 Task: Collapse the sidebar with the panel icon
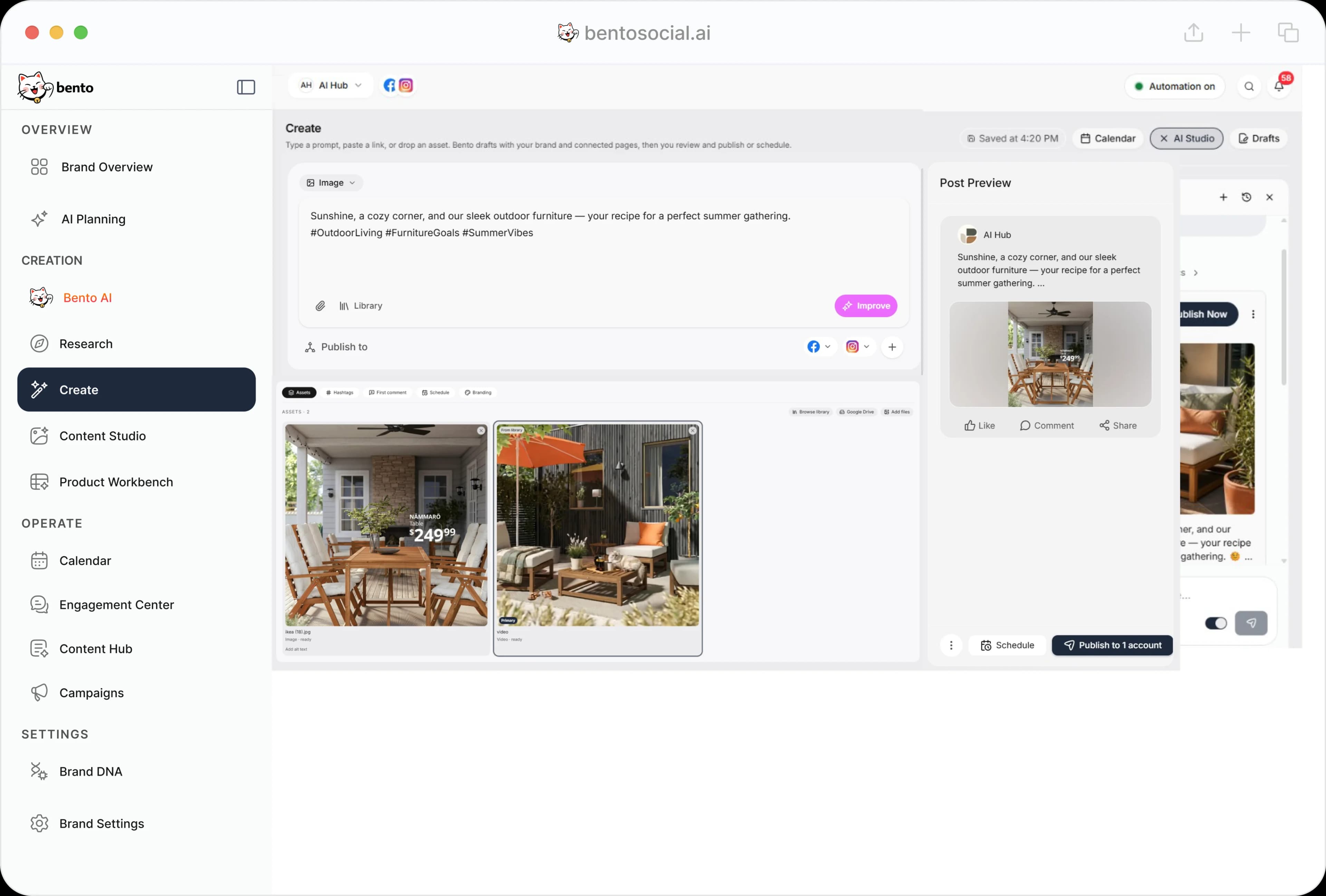(246, 87)
